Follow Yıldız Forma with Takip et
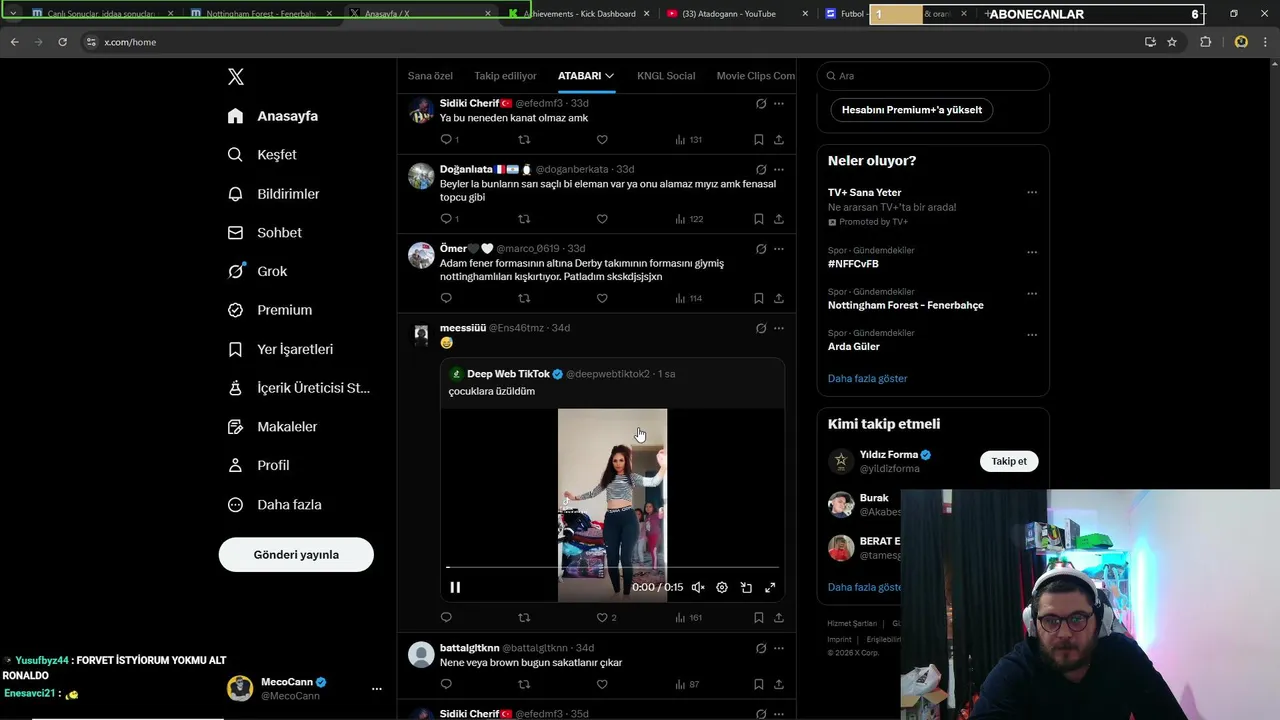This screenshot has width=1280, height=720. (1009, 461)
